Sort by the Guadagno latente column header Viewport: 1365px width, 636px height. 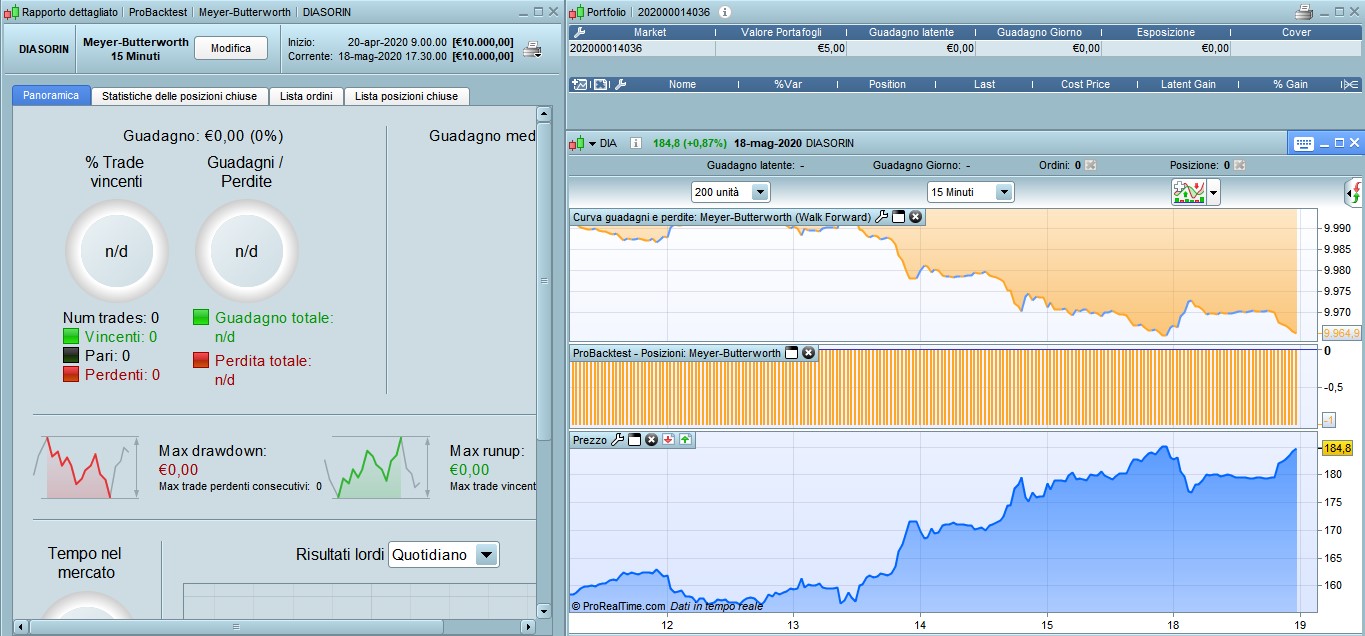tap(911, 32)
